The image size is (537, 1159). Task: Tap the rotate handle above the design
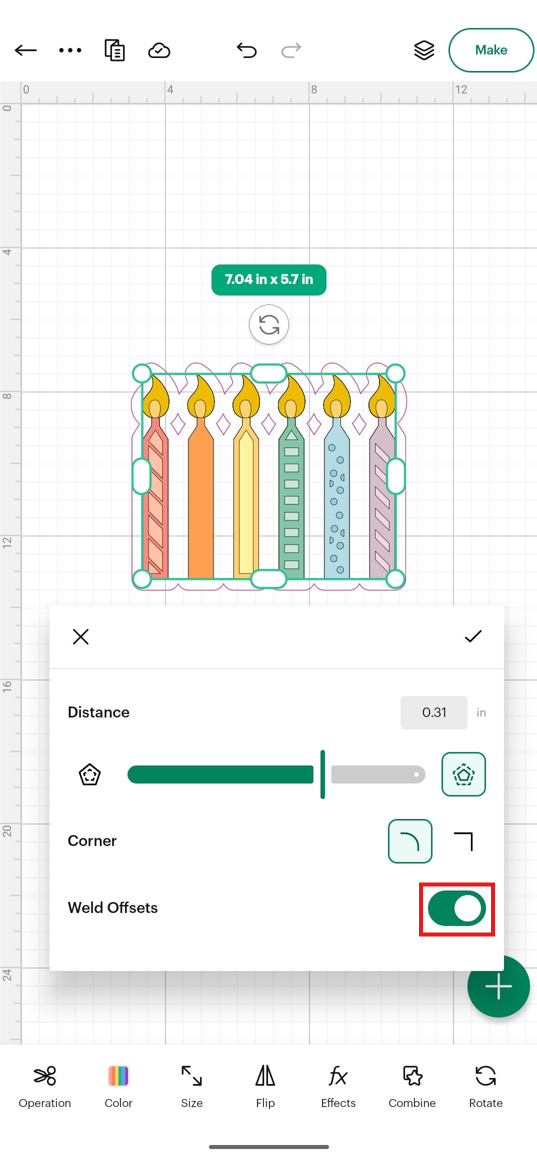269,324
